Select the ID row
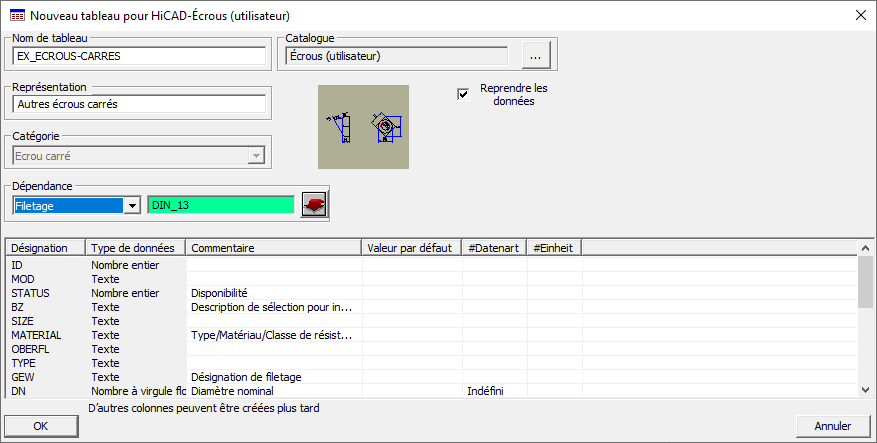This screenshot has height=443, width=877. (432, 265)
